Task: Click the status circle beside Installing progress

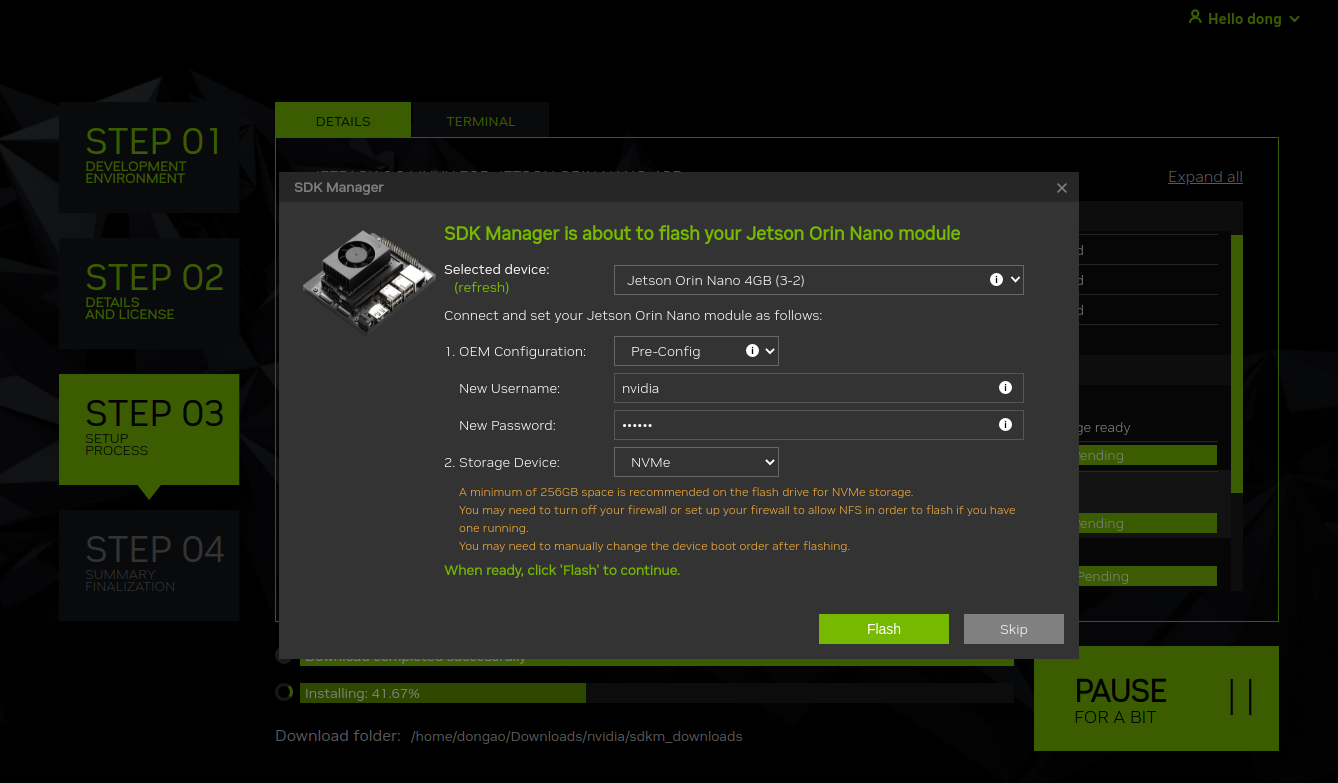Action: tap(284, 691)
